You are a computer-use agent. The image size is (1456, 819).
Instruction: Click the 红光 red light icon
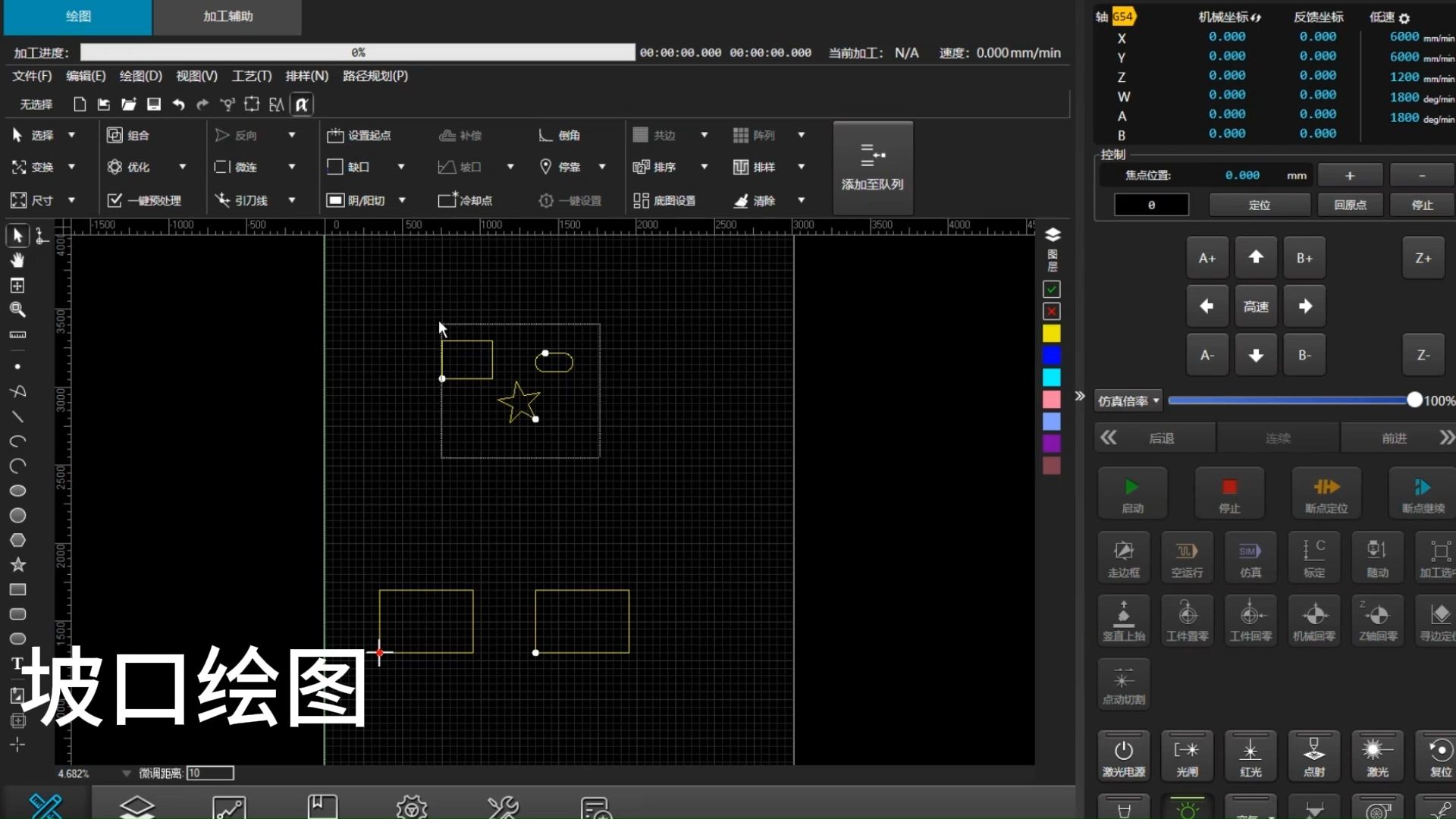click(1250, 756)
